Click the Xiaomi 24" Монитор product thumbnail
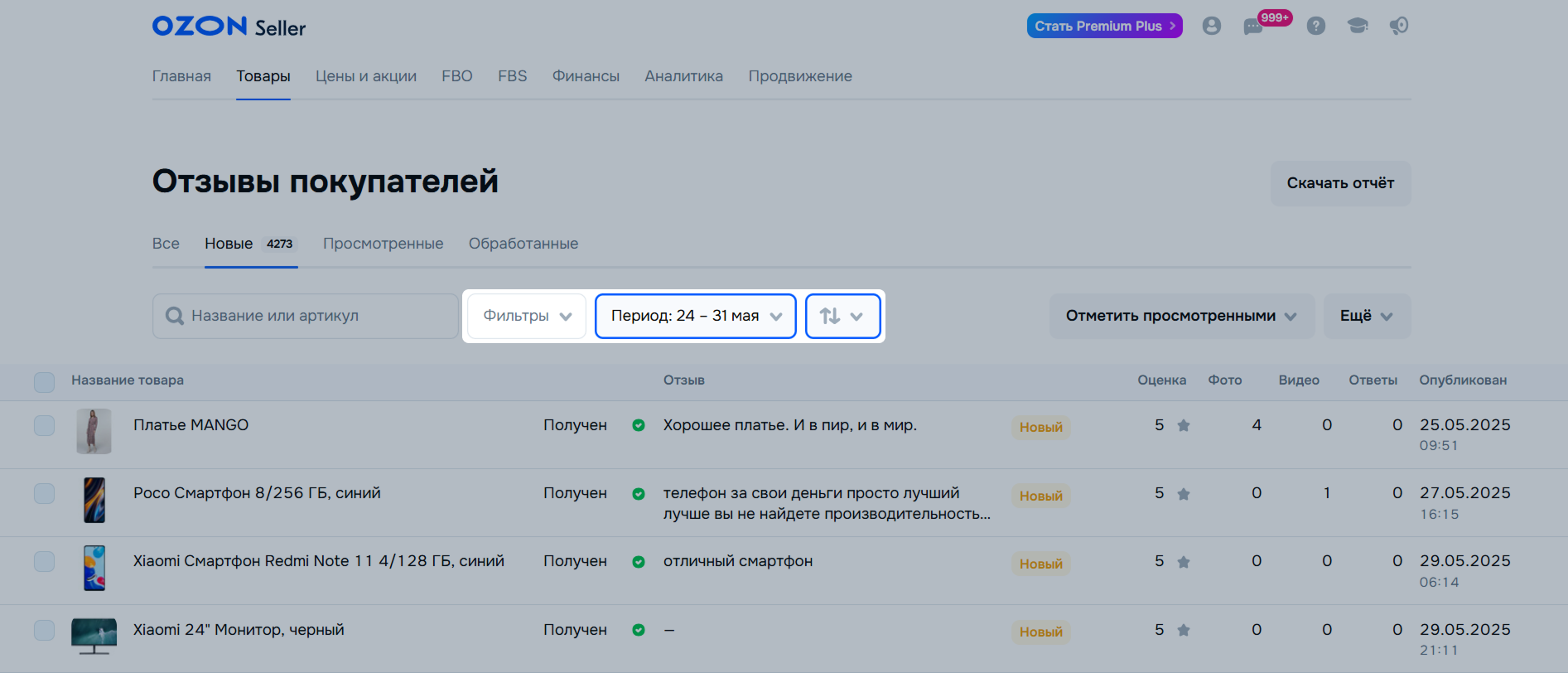1568x673 pixels. tap(94, 636)
